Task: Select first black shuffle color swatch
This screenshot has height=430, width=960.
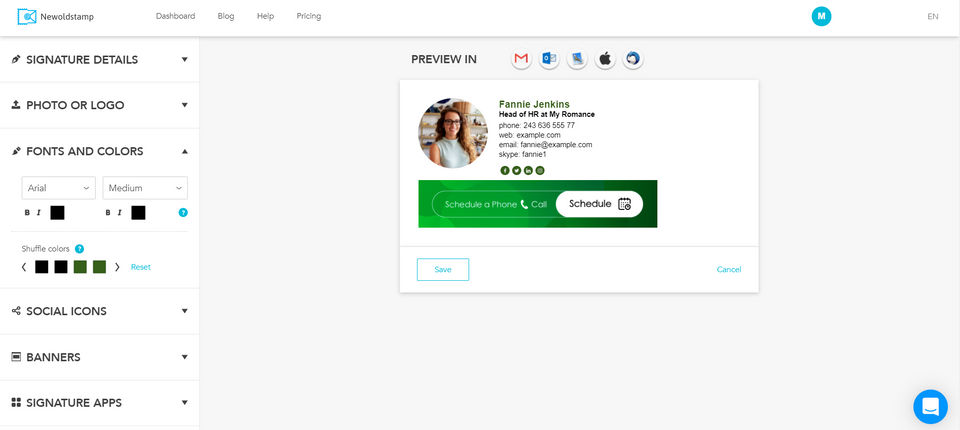Action: 42,267
